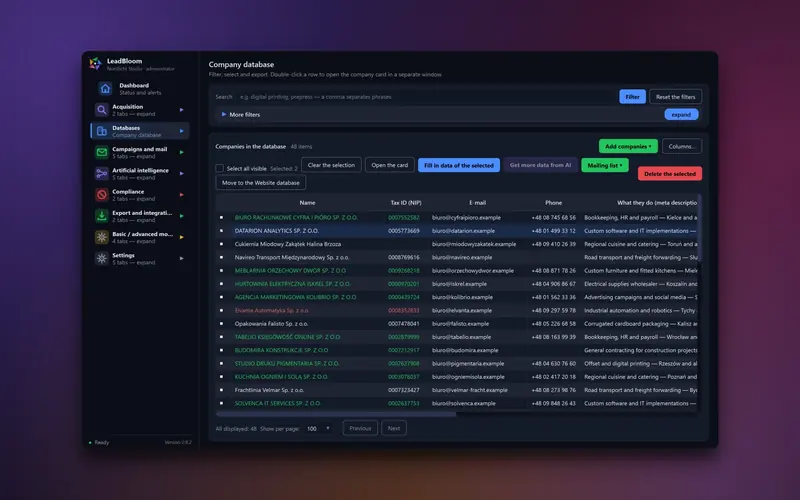Viewport: 800px width, 500px height.
Task: Click the Export and integrations download icon
Action: (102, 216)
